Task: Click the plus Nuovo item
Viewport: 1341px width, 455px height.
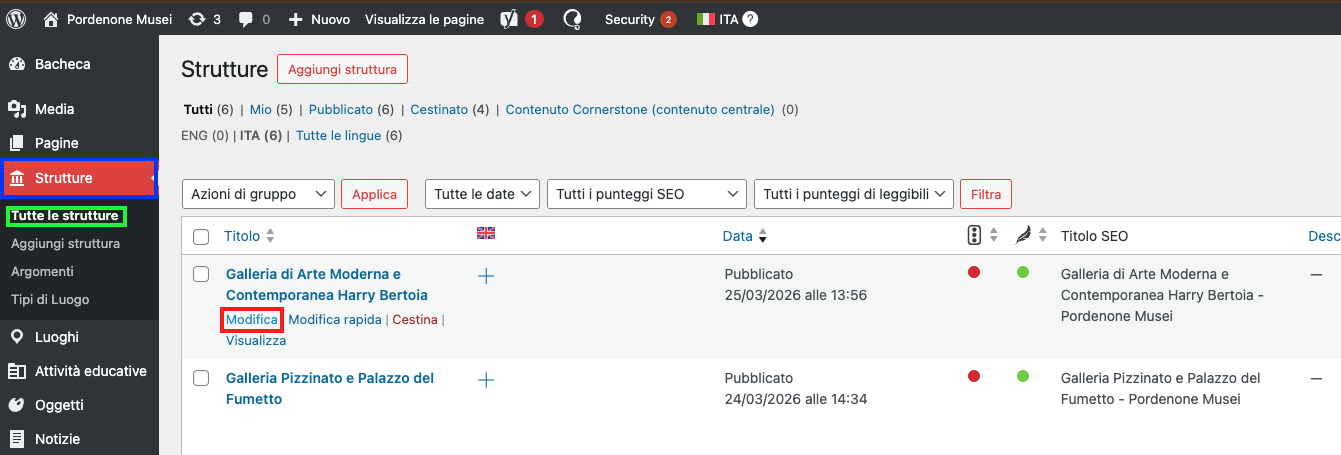Action: coord(319,19)
